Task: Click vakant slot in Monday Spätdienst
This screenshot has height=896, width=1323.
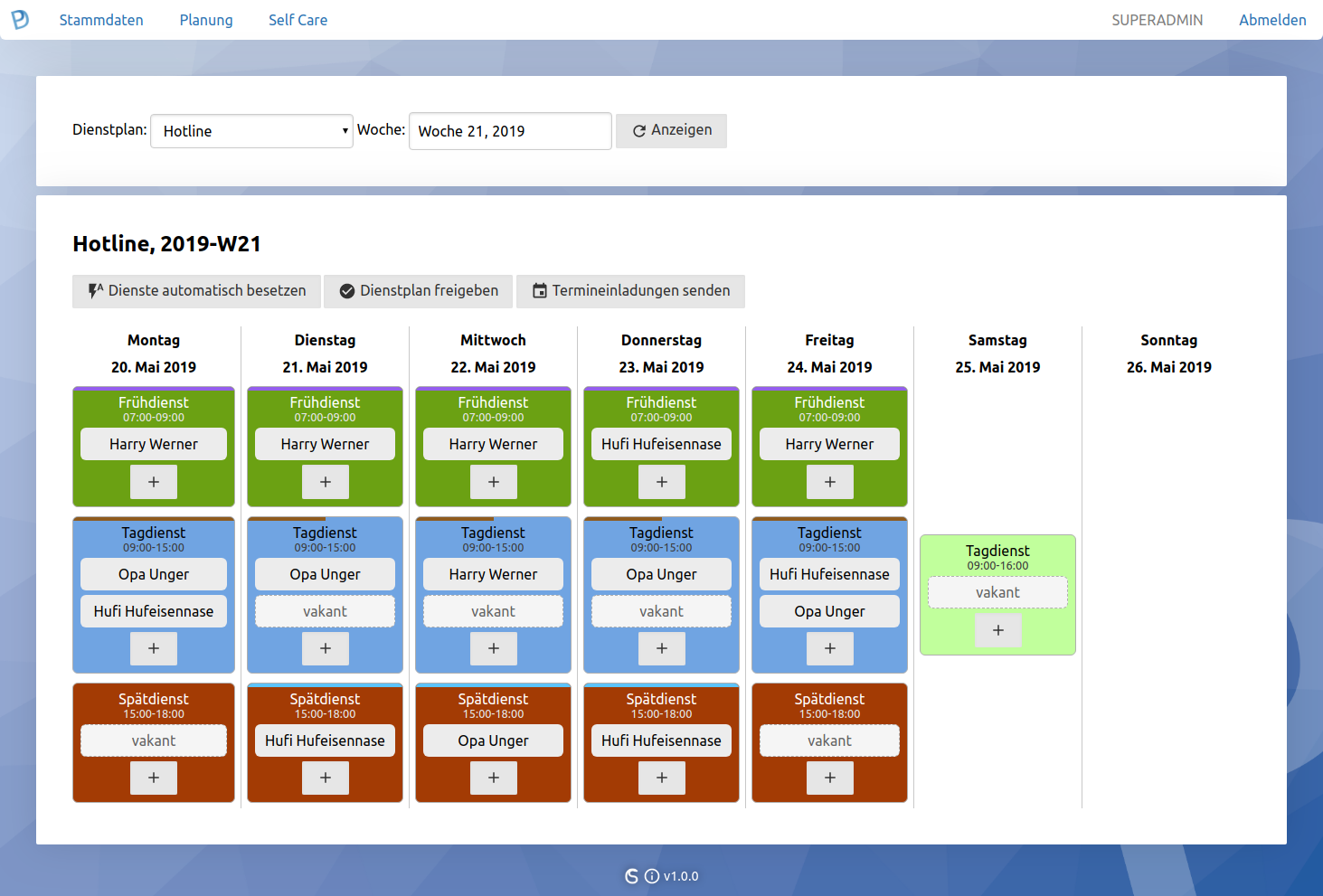Action: point(154,740)
